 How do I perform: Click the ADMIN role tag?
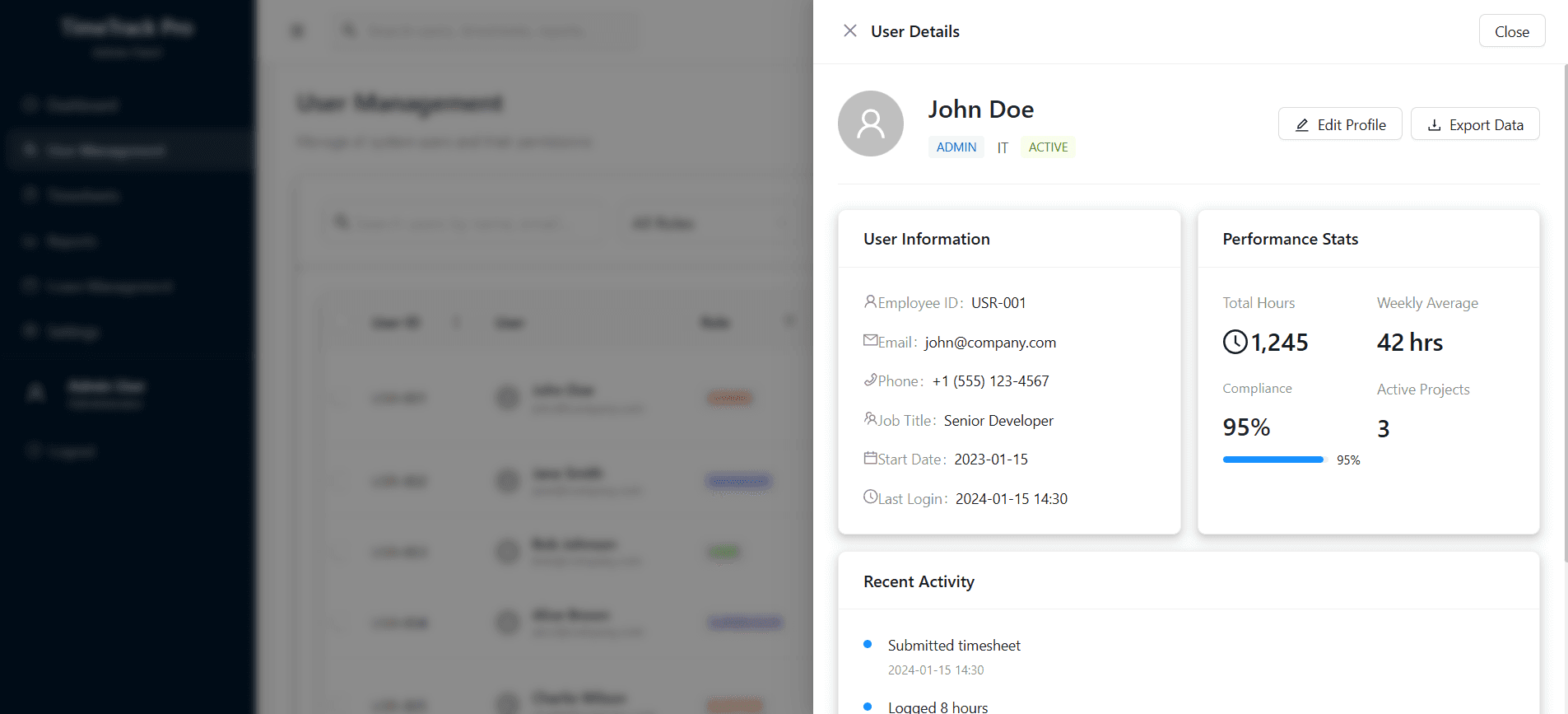tap(956, 147)
